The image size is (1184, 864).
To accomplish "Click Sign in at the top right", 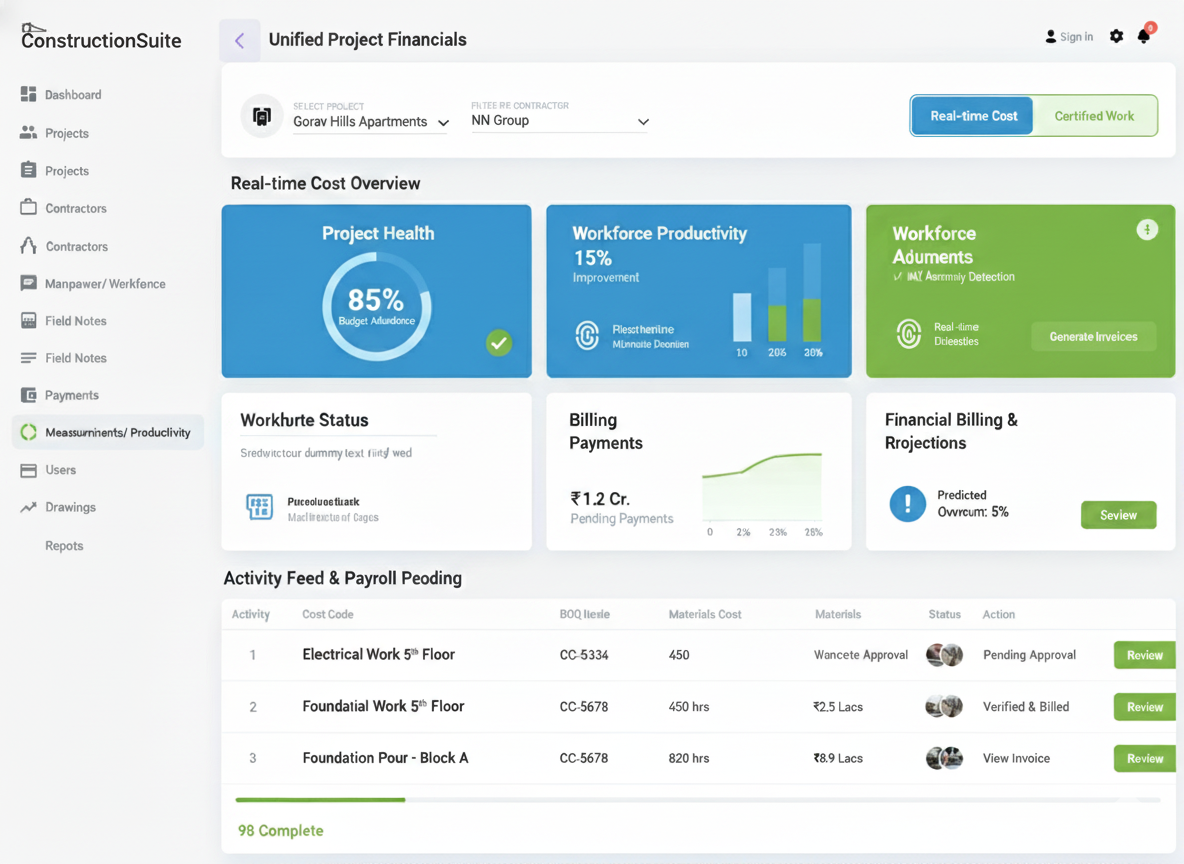I will 1069,37.
